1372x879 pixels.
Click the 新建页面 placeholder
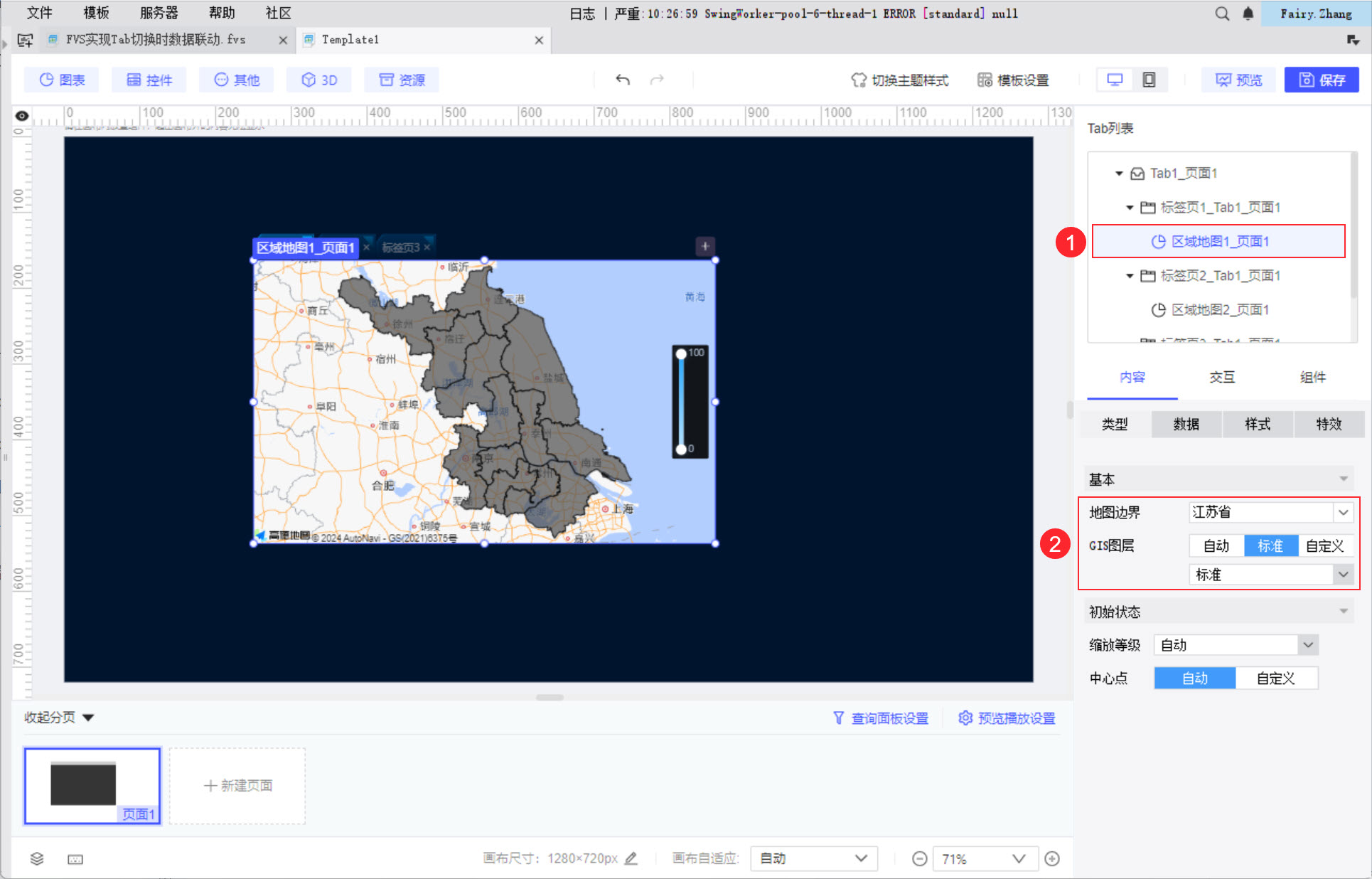tap(237, 785)
